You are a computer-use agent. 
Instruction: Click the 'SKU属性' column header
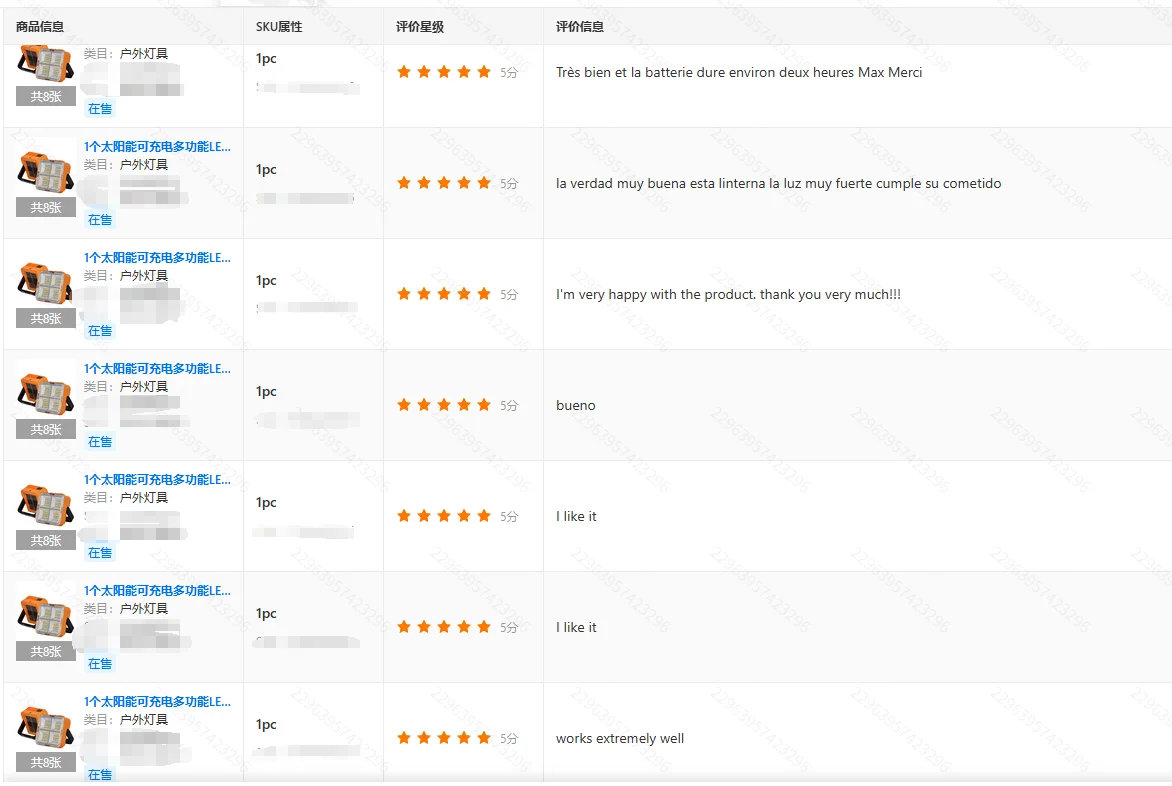279,27
